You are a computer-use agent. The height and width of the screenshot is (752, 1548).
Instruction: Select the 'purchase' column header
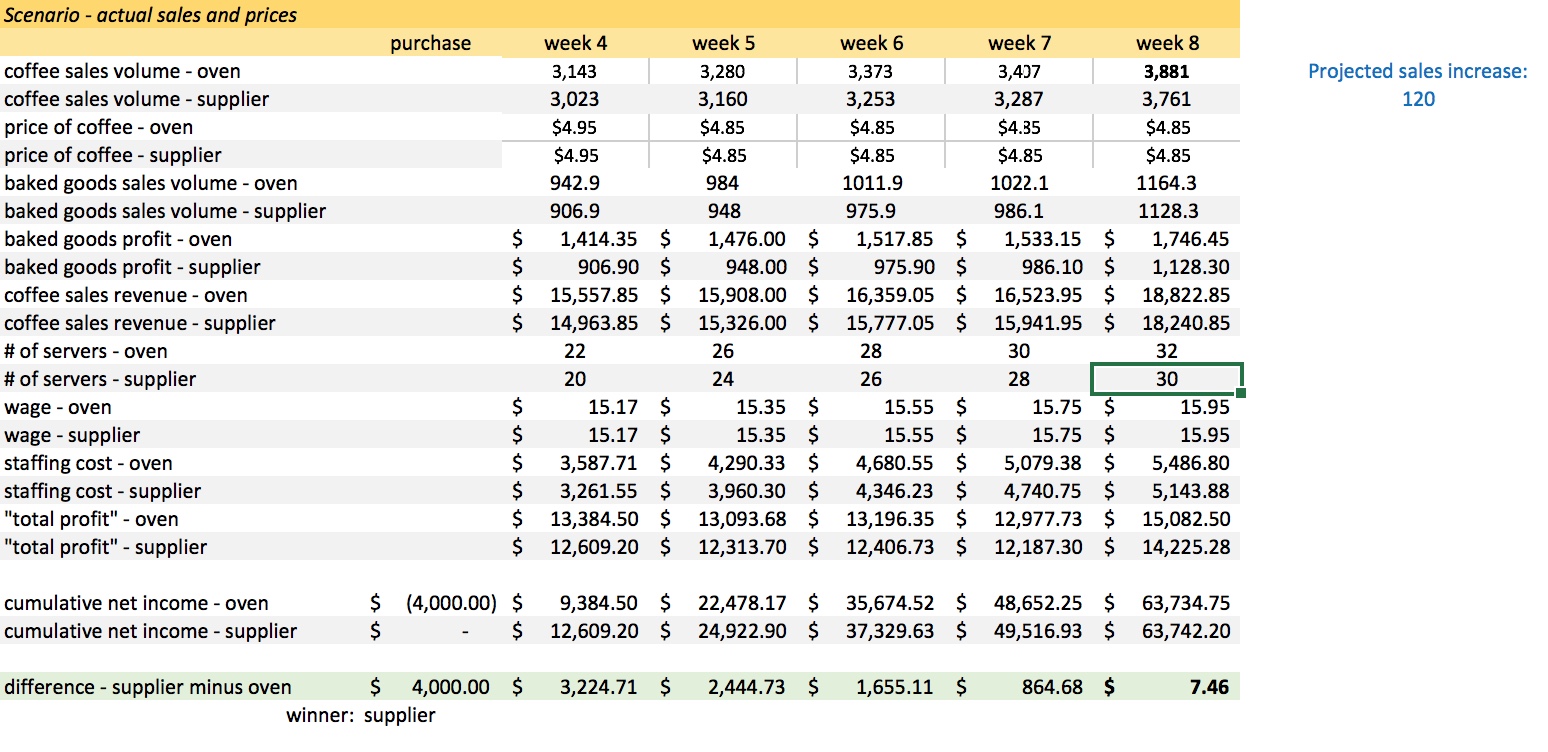pyautogui.click(x=430, y=43)
